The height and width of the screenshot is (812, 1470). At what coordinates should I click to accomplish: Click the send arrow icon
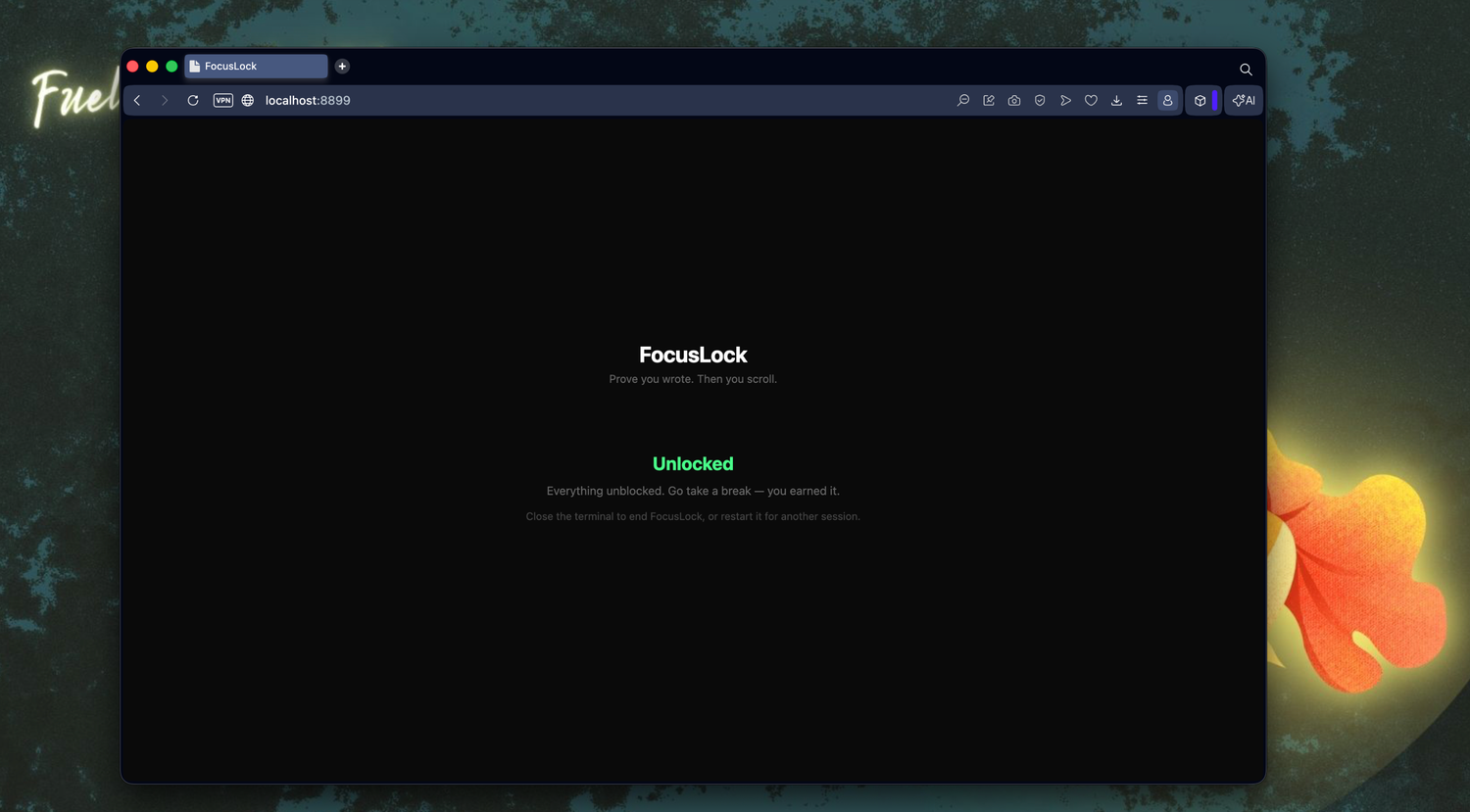[1065, 101]
